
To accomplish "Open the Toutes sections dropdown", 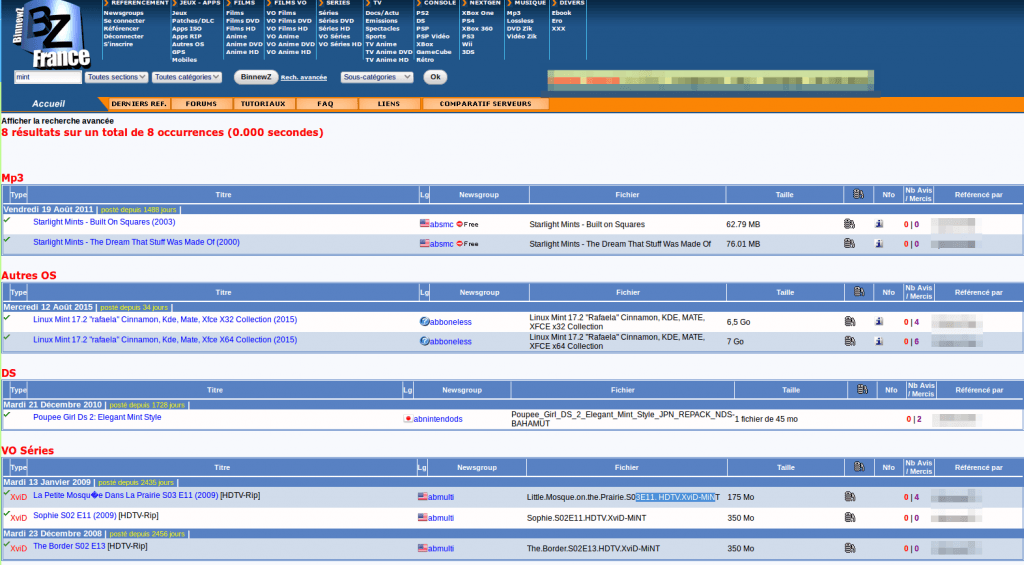I will [x=116, y=77].
